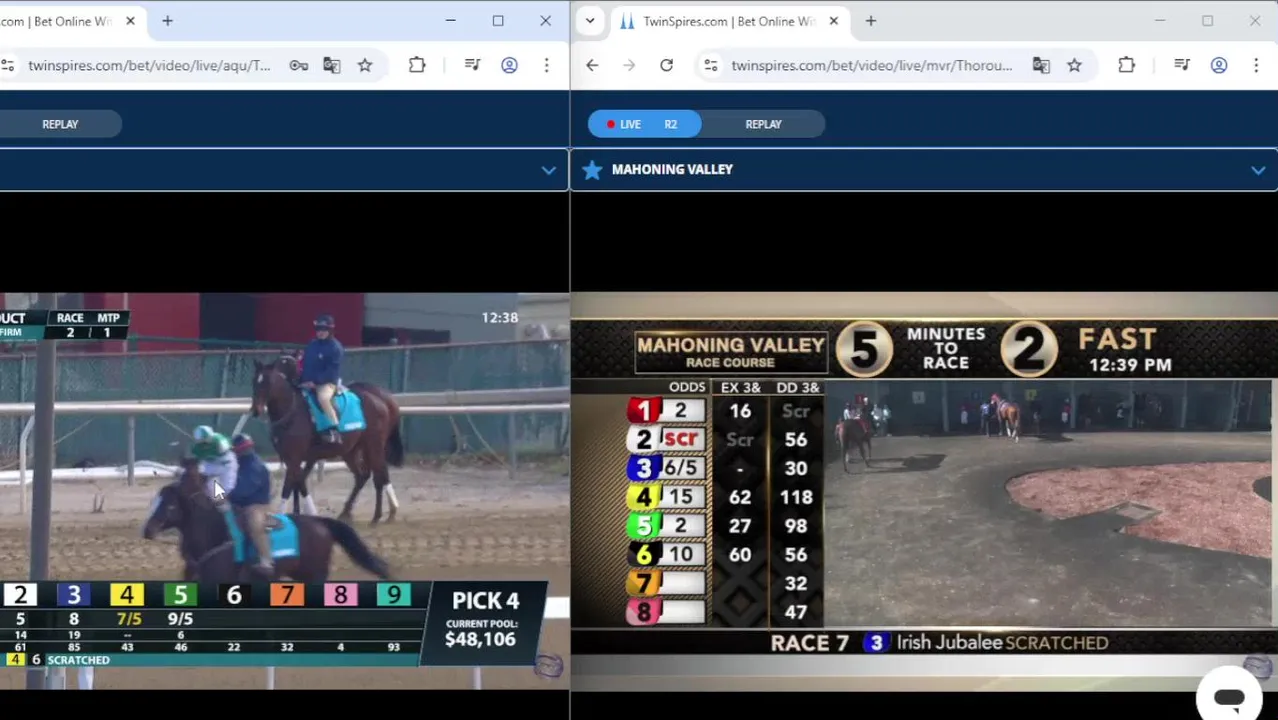Viewport: 1278px width, 720px height.
Task: Click the Mahoning Valley favorite star icon
Action: pos(592,170)
